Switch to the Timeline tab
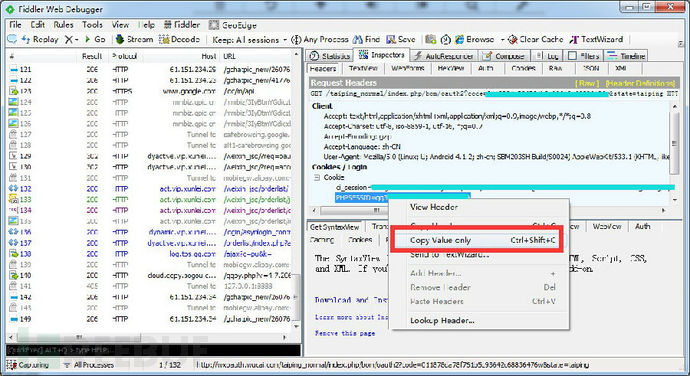Viewport: 690px width, 376px height. click(x=626, y=56)
